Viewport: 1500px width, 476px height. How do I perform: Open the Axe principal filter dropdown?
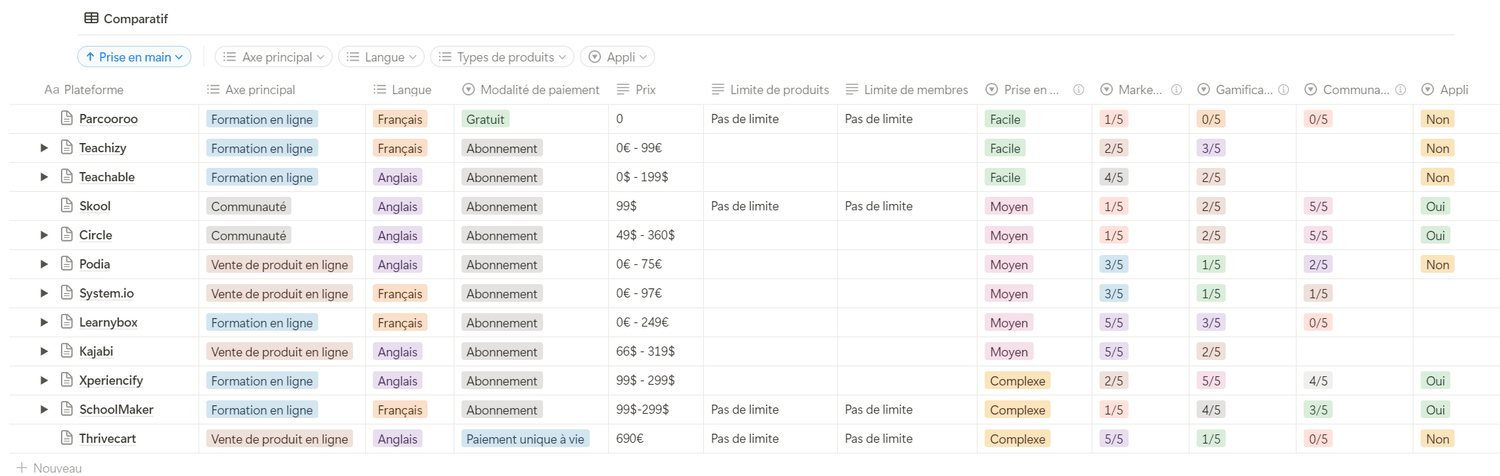(x=274, y=57)
